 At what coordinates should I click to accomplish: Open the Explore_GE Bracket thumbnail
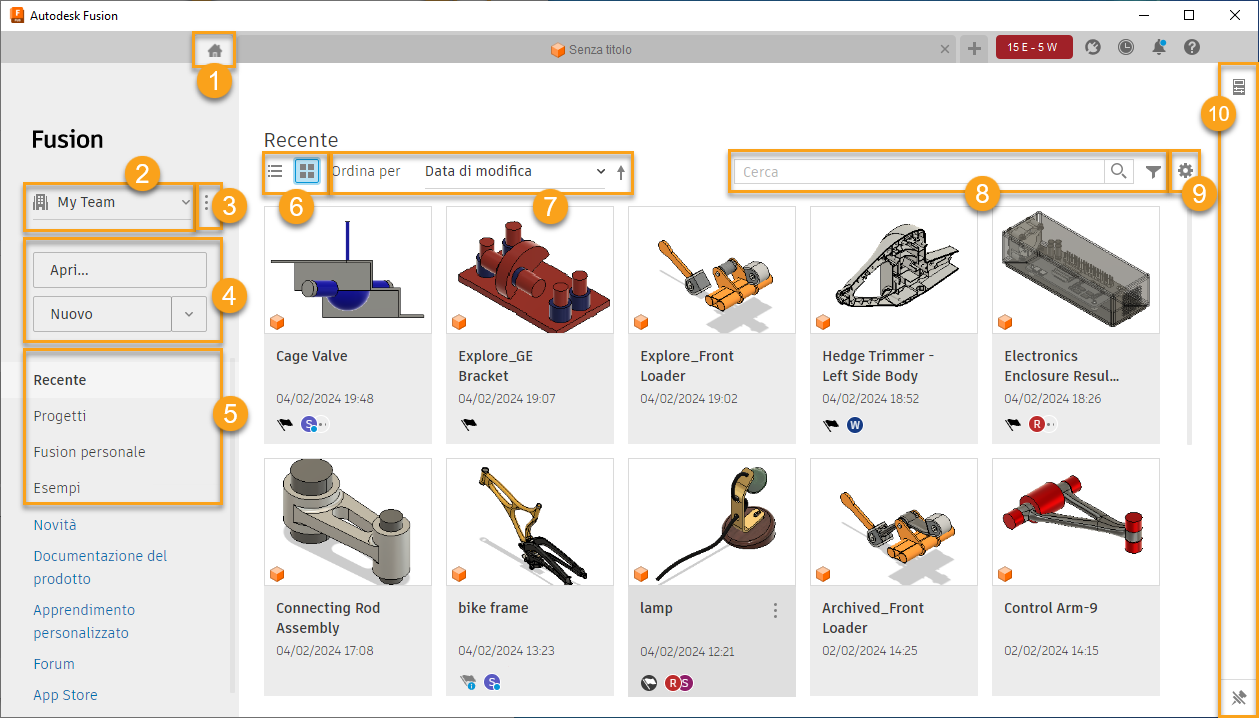[x=530, y=270]
